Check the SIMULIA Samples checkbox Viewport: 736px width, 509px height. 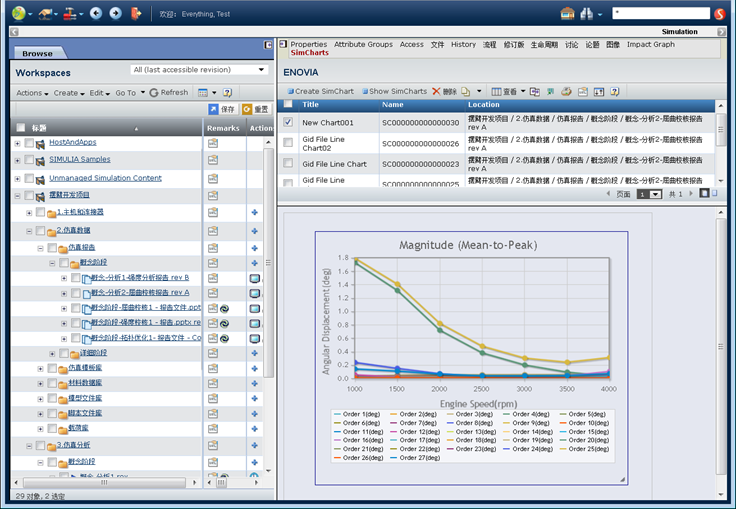pyautogui.click(x=29, y=160)
